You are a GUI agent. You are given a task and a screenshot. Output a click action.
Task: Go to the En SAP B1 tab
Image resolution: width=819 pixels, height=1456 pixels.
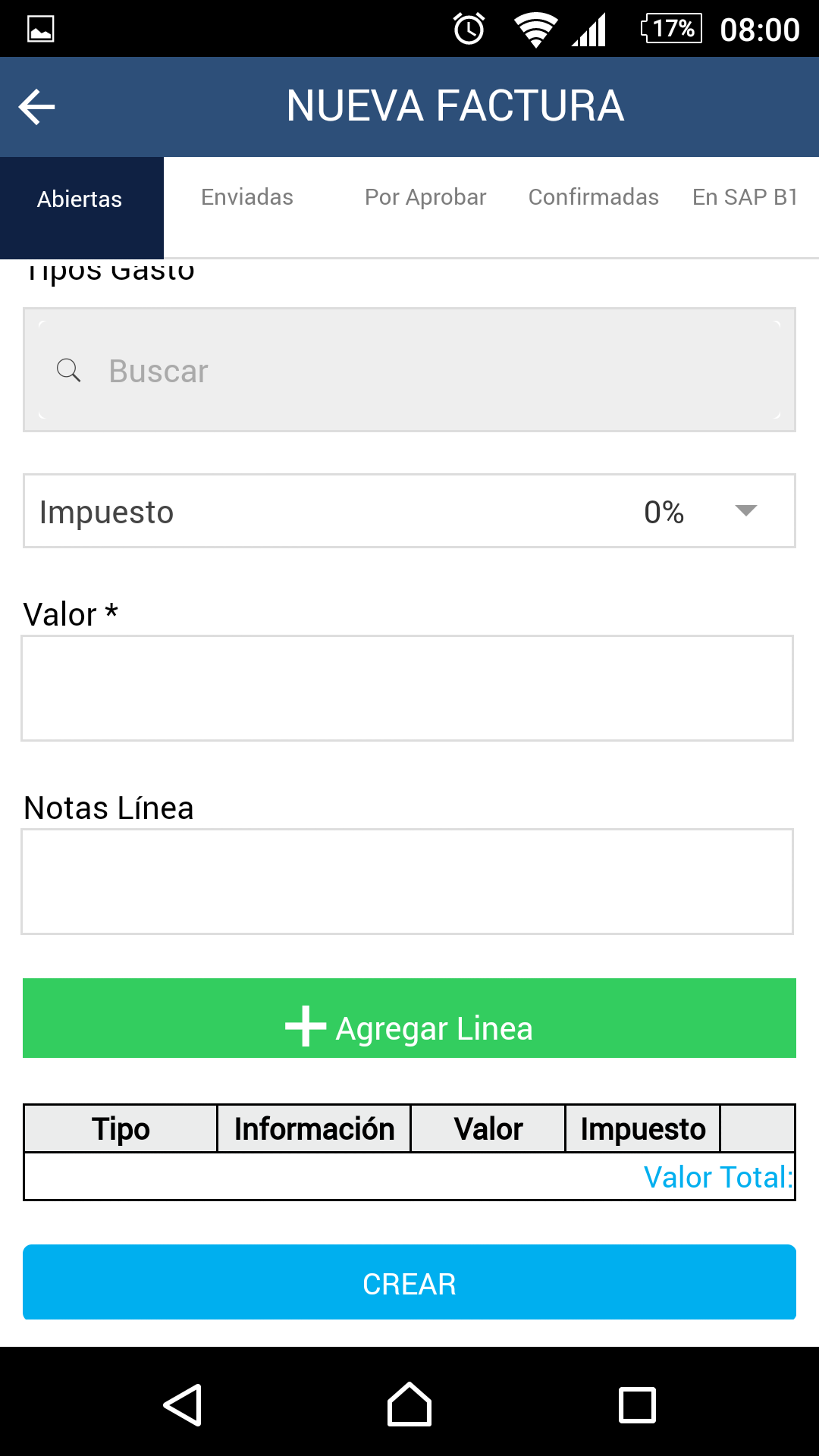pos(745,197)
